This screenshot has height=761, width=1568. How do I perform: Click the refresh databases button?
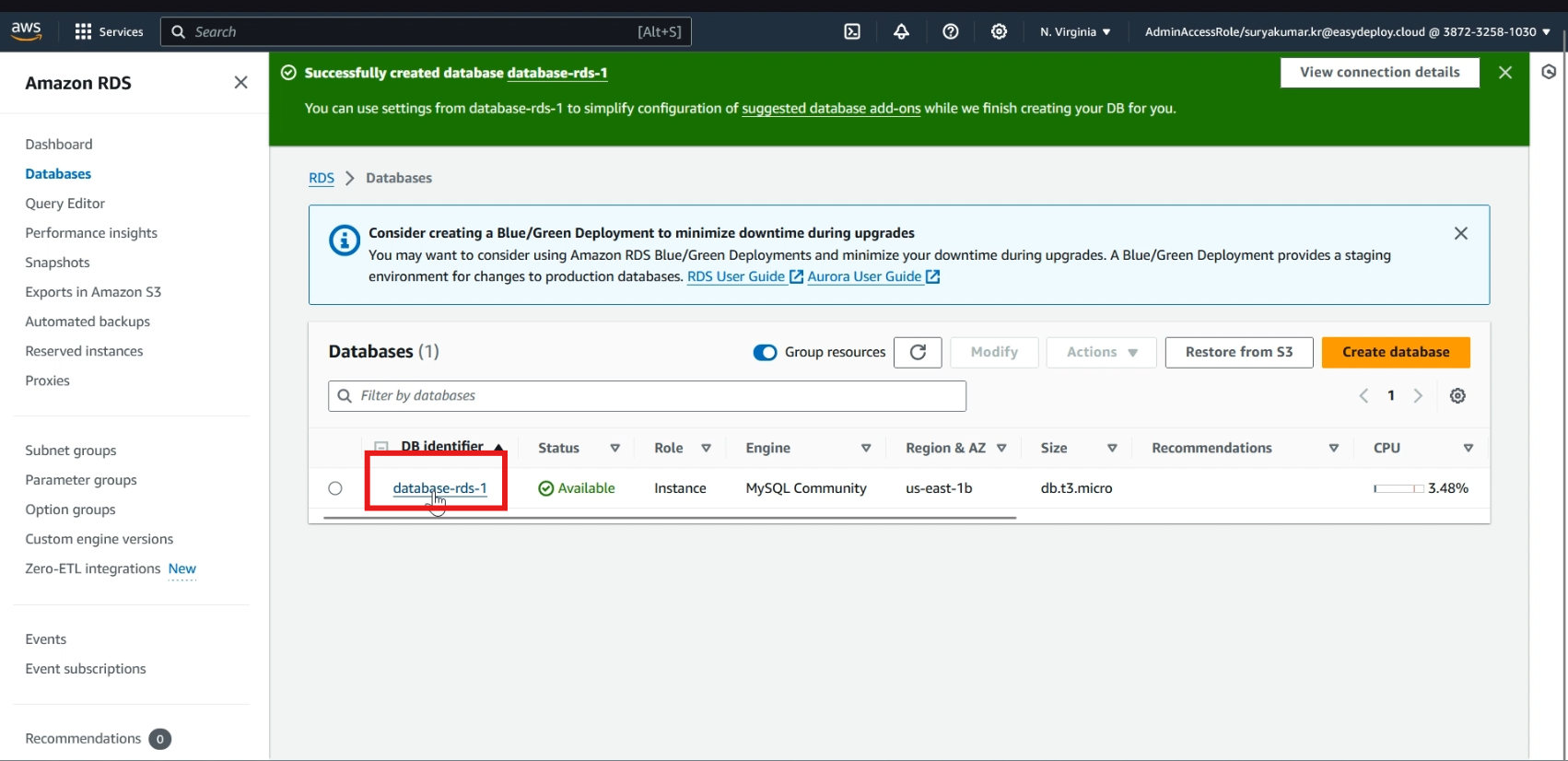(918, 352)
